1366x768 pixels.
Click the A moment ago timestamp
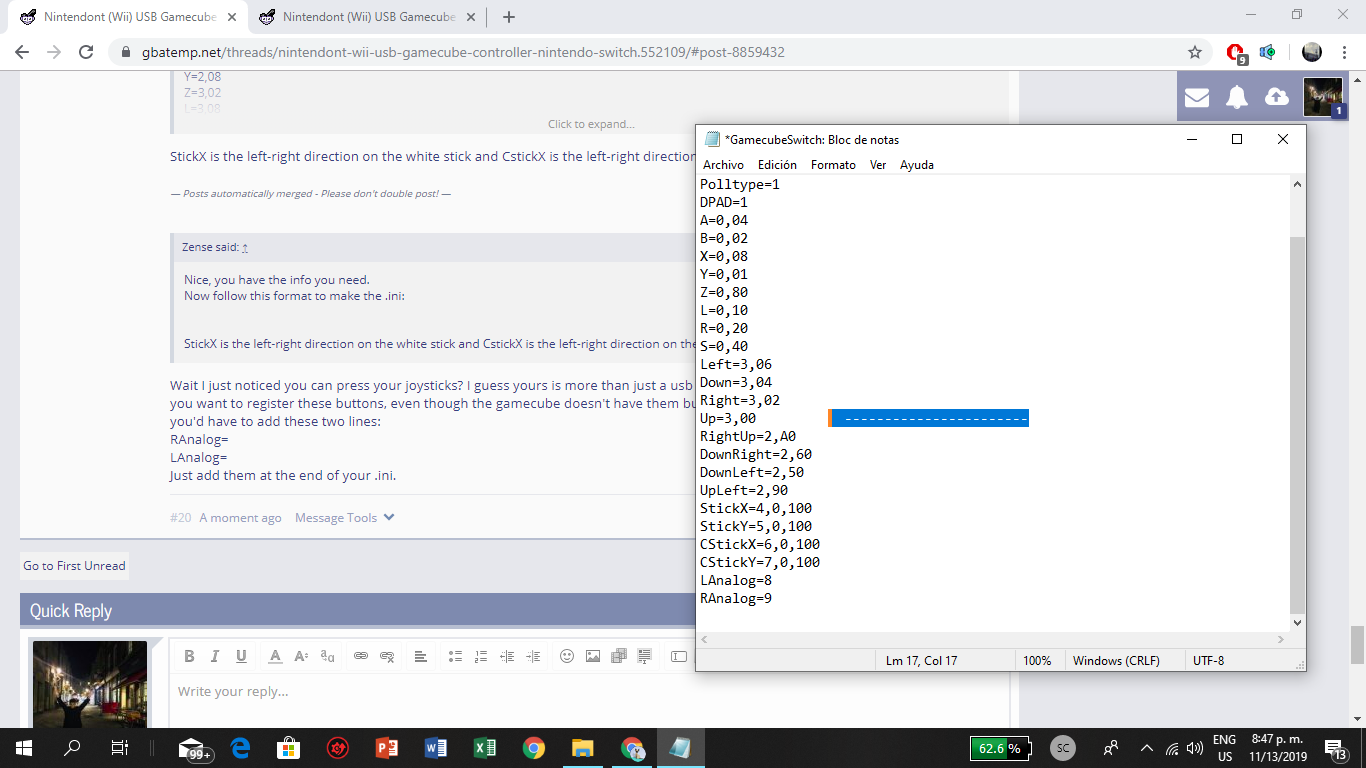pyautogui.click(x=240, y=518)
